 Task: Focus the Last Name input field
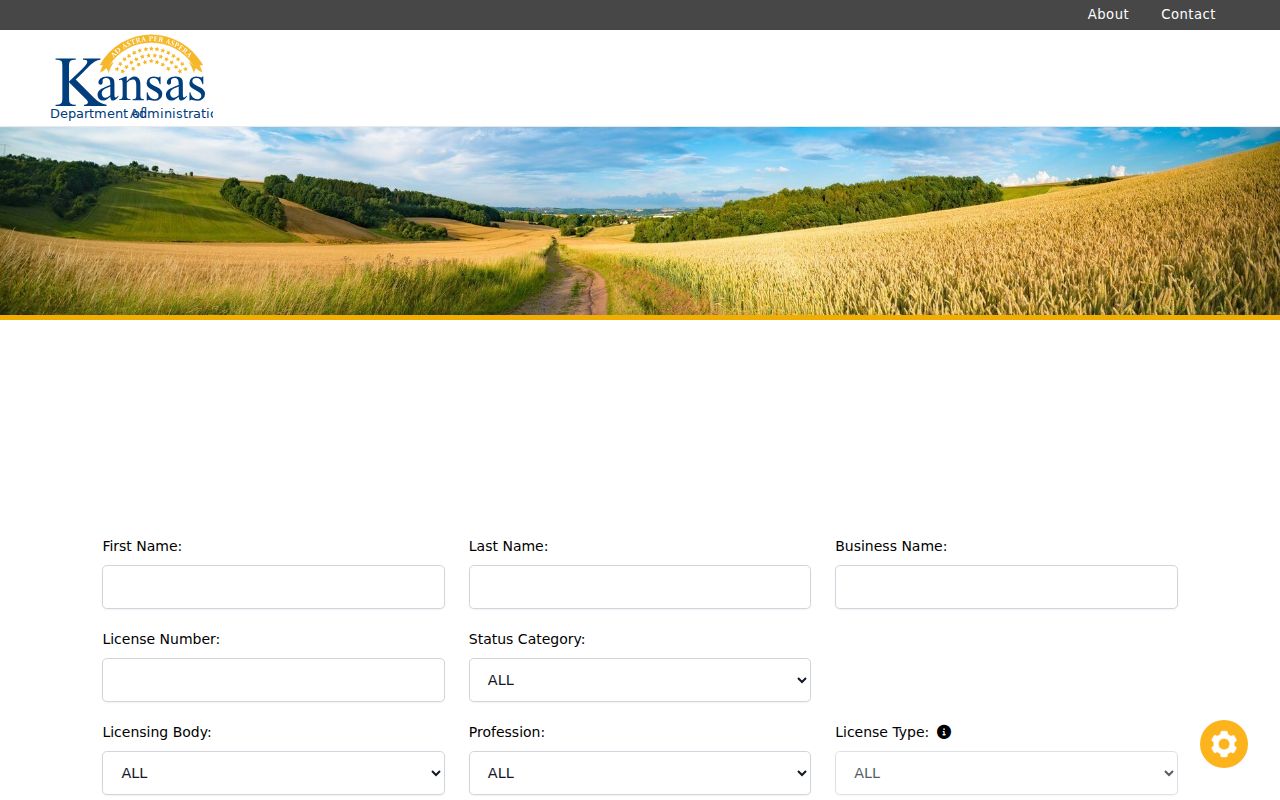pyautogui.click(x=640, y=587)
